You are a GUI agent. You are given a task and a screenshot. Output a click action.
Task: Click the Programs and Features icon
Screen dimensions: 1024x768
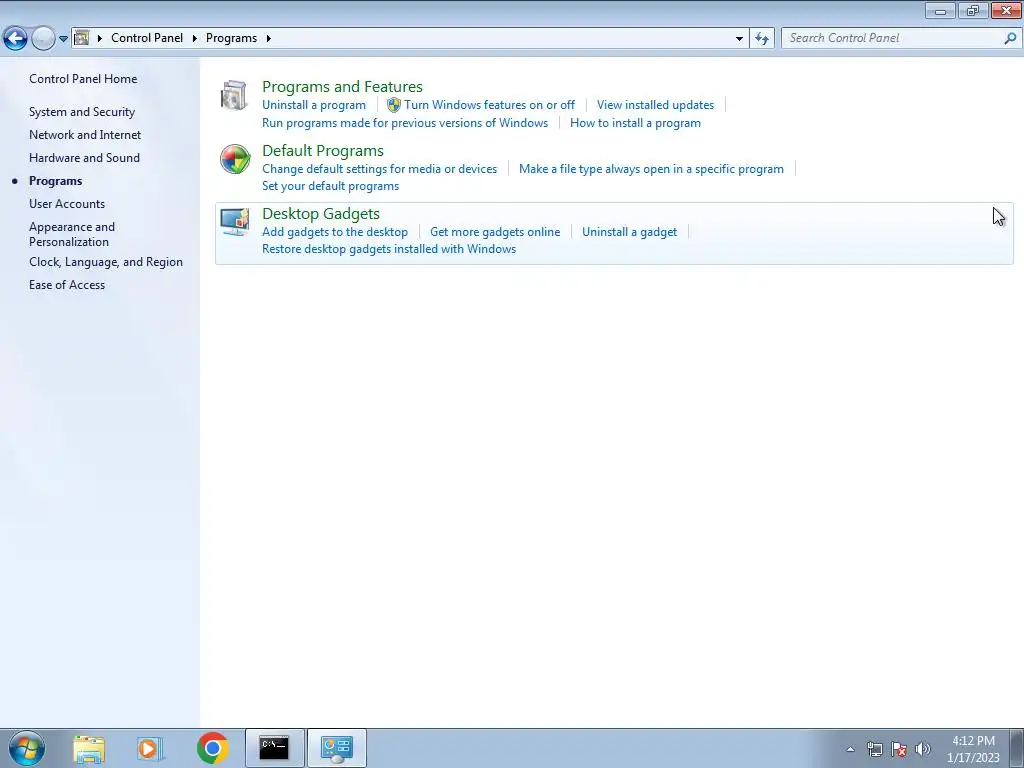pos(234,96)
